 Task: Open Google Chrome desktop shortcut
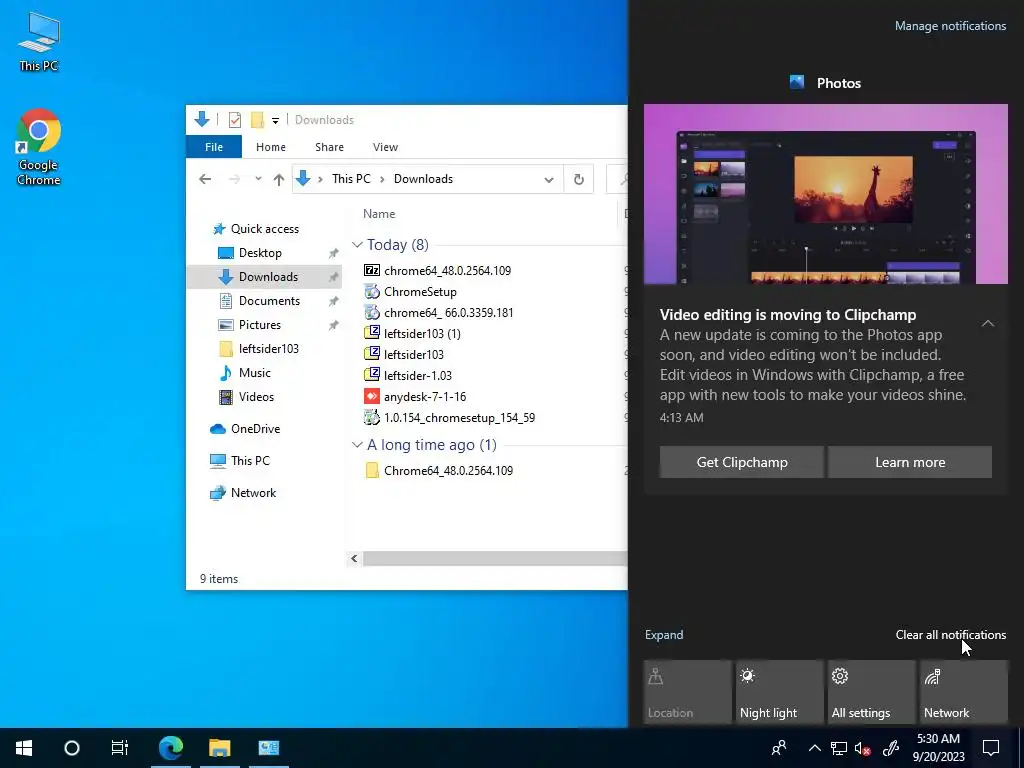click(x=39, y=147)
